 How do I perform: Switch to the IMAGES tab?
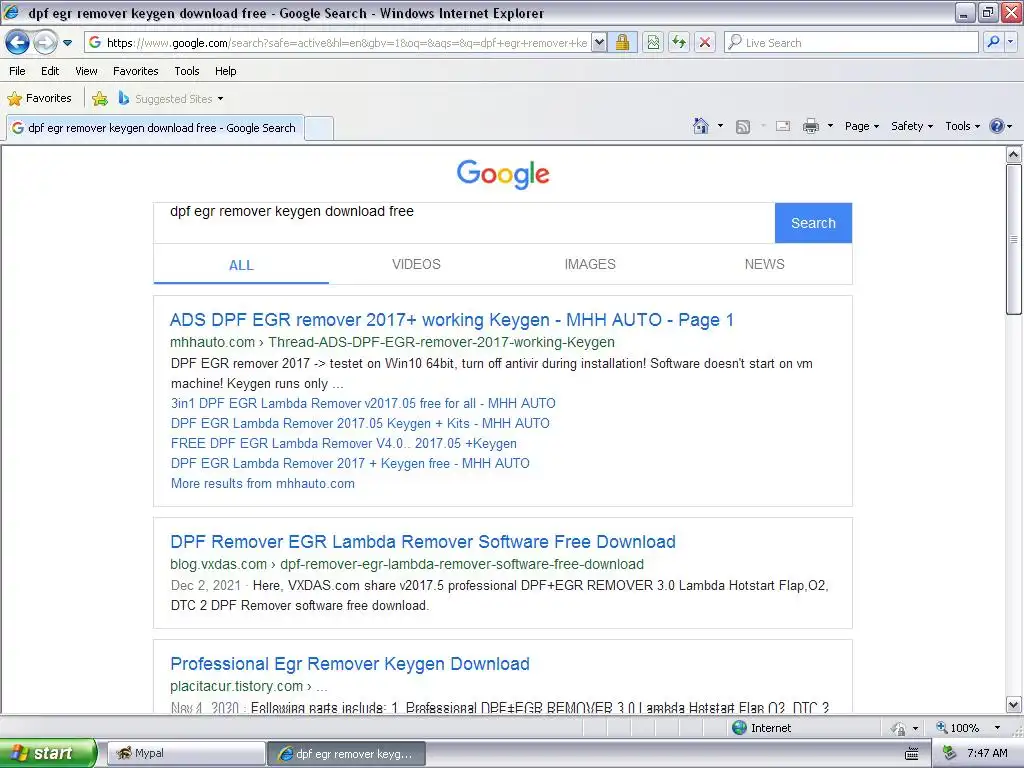coord(590,264)
